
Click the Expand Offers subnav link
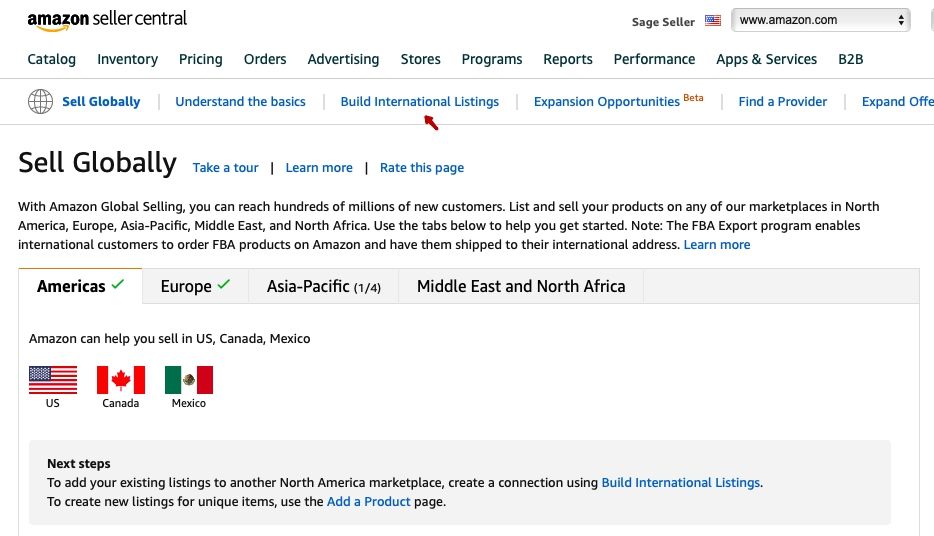click(x=898, y=101)
